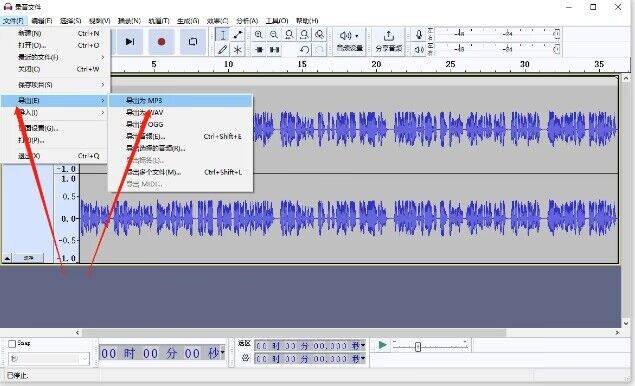This screenshot has width=635, height=386.
Task: Select the asterisk Multi-tool
Action: (238, 50)
